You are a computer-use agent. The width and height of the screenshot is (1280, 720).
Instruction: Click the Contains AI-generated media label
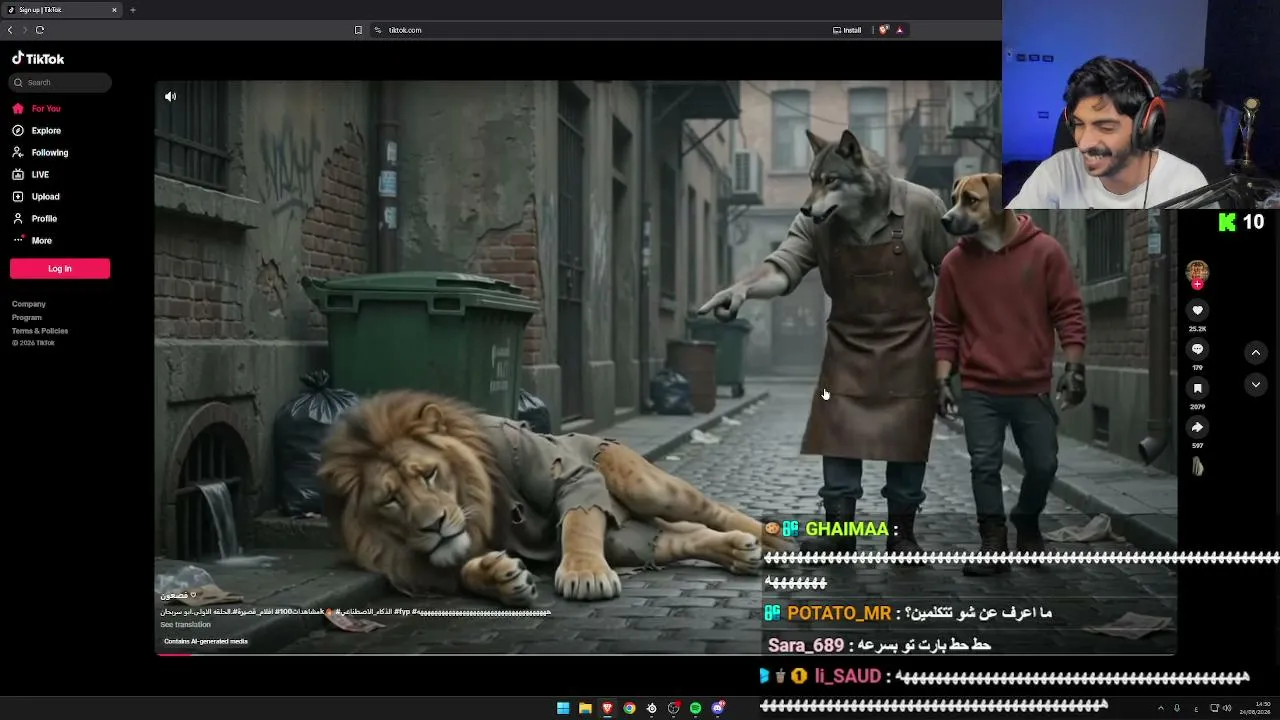[x=206, y=641]
